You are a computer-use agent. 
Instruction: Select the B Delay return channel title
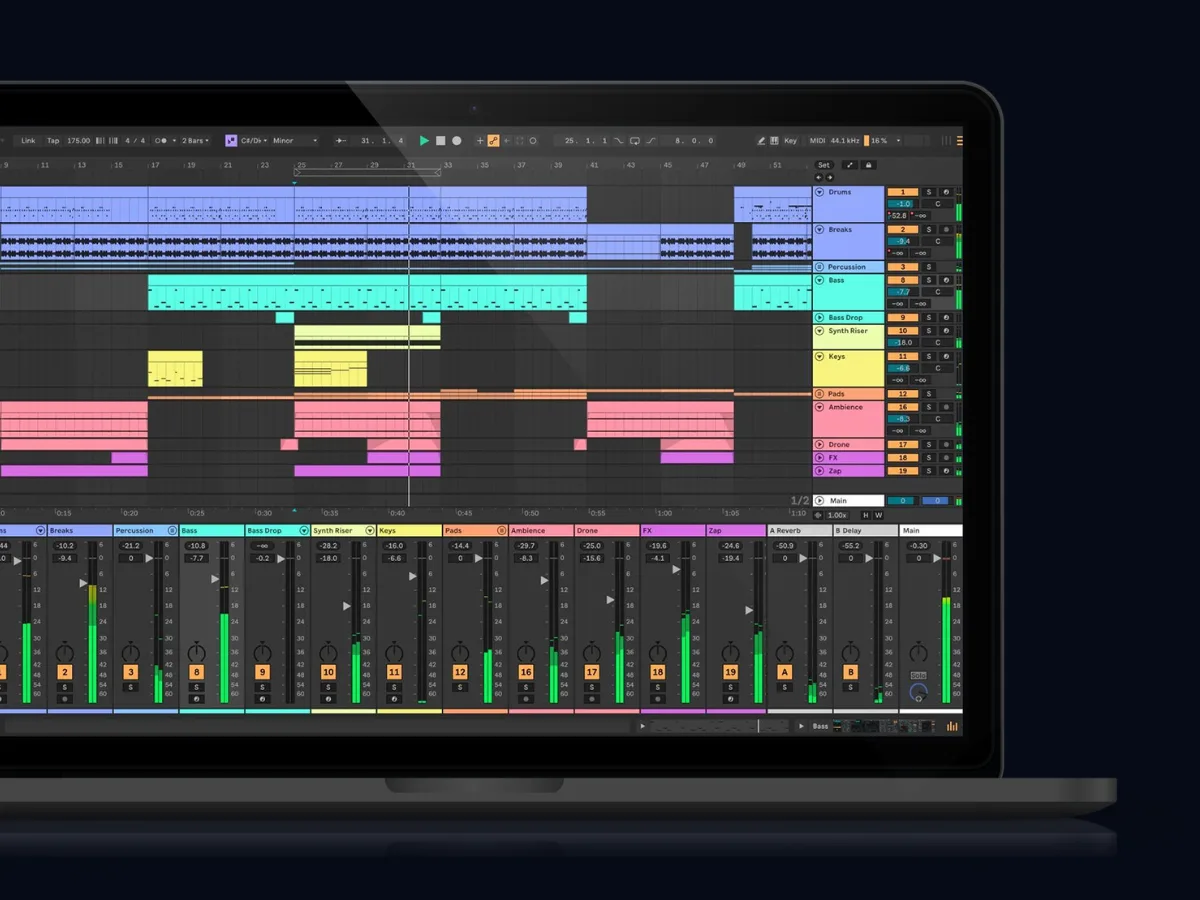pyautogui.click(x=867, y=531)
